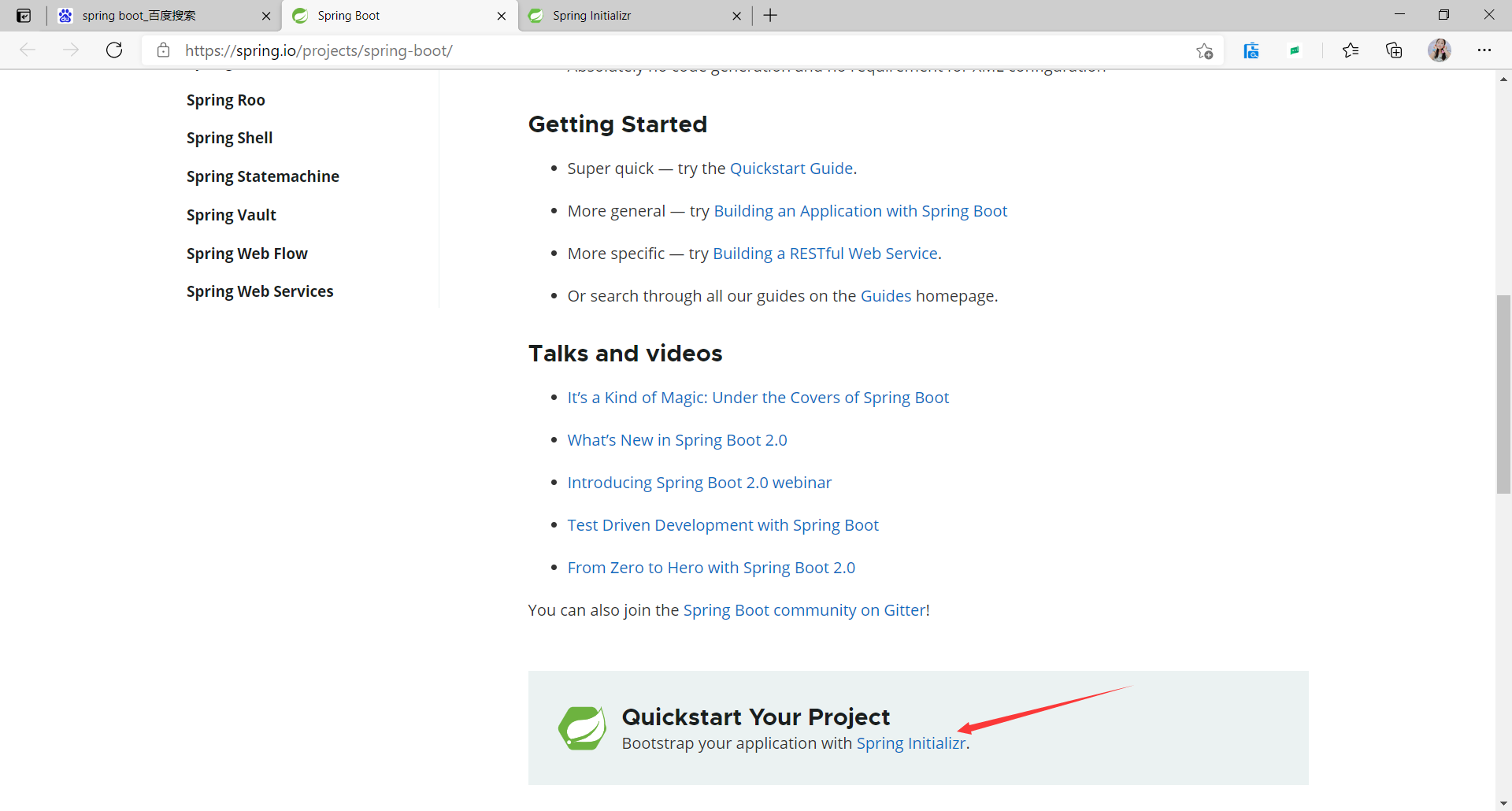
Task: Close the Spring Boot tab
Action: 502,16
